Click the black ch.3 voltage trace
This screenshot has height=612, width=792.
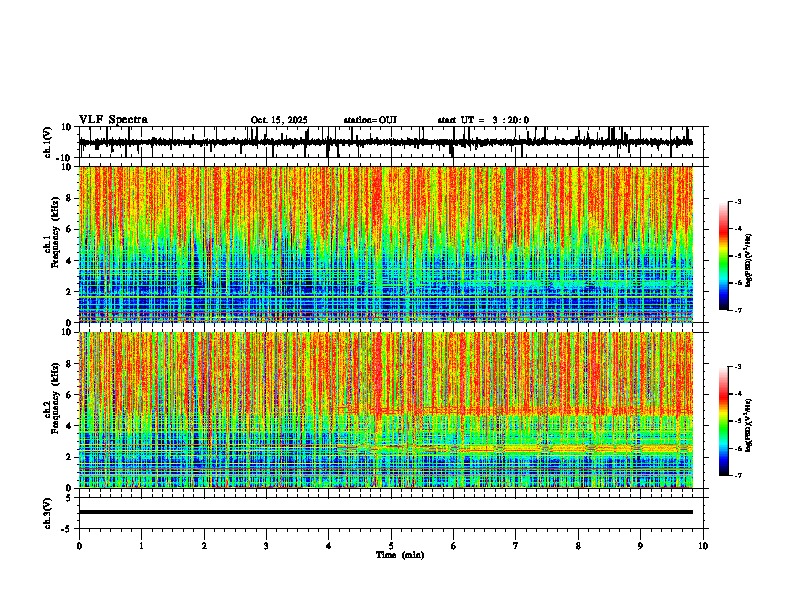pos(386,512)
